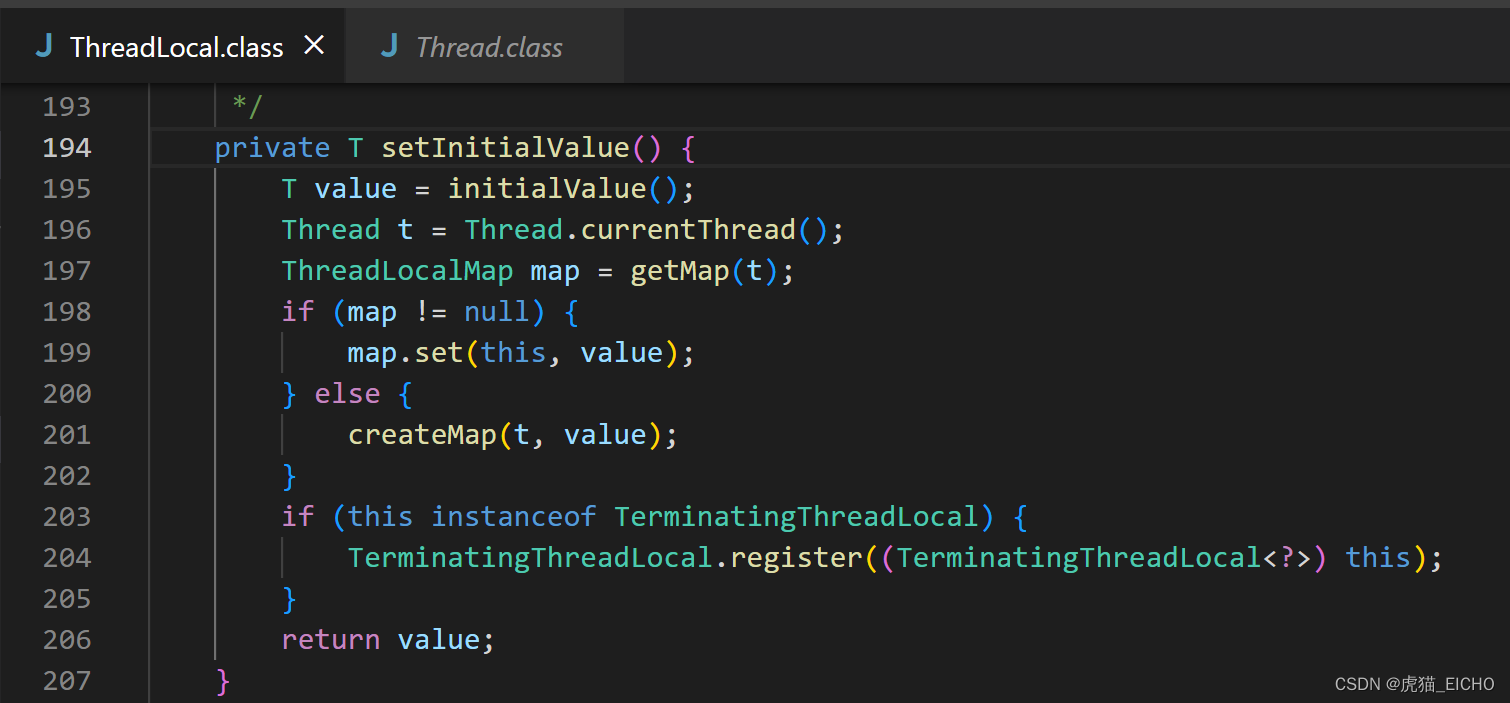Click line number 198
Image resolution: width=1510 pixels, height=703 pixels.
67,311
